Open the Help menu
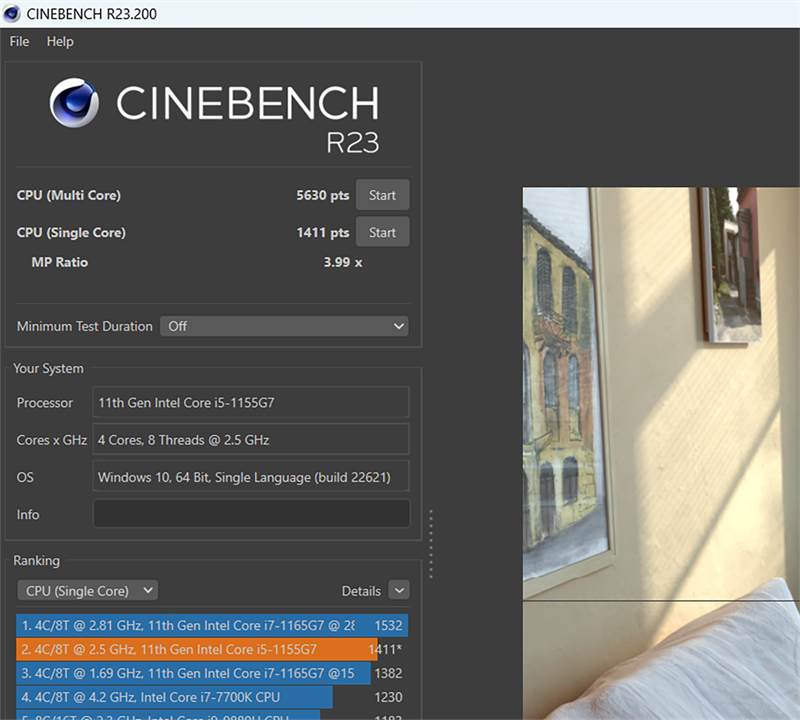 [60, 41]
